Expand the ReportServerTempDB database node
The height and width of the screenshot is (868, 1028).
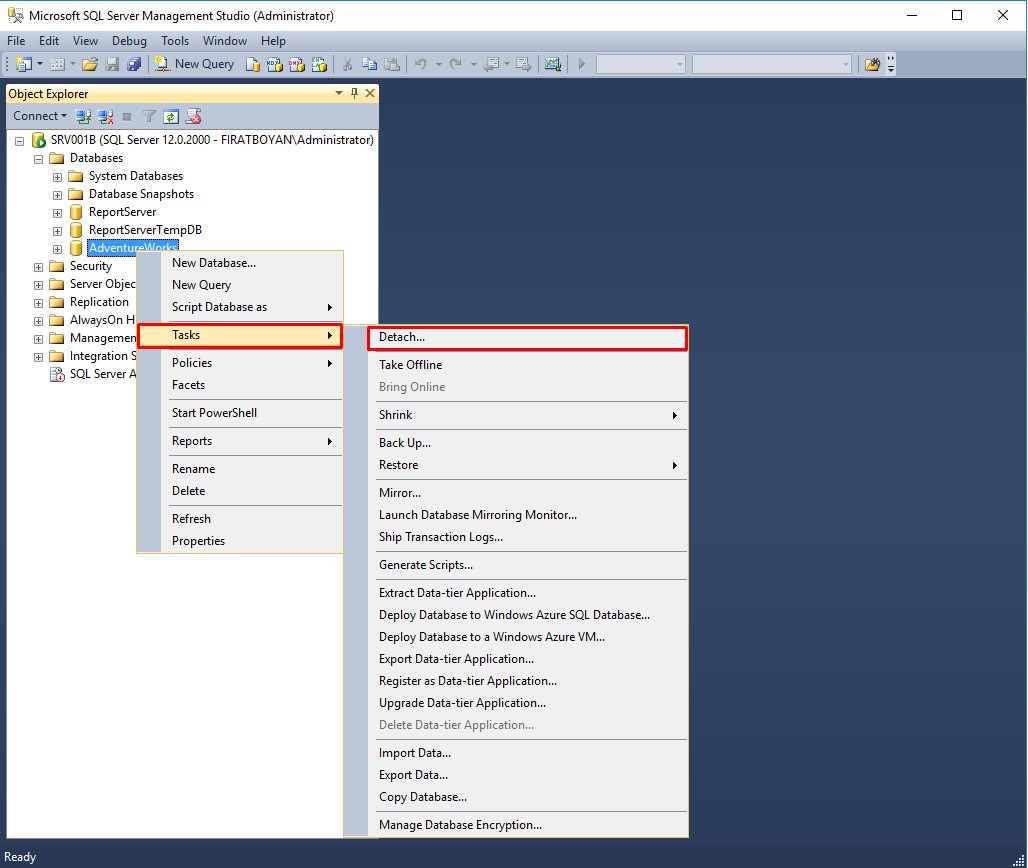(x=58, y=231)
